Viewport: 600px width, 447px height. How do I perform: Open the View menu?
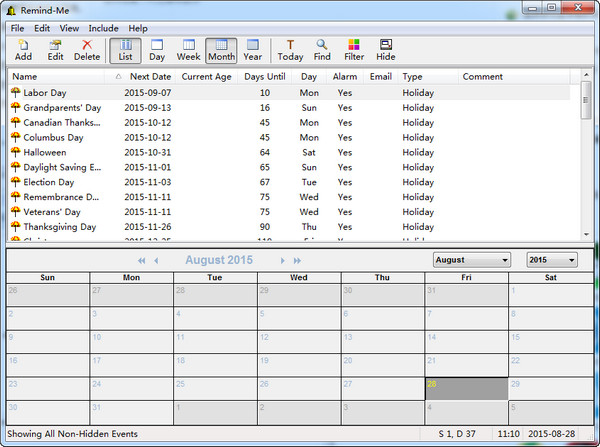click(x=69, y=28)
